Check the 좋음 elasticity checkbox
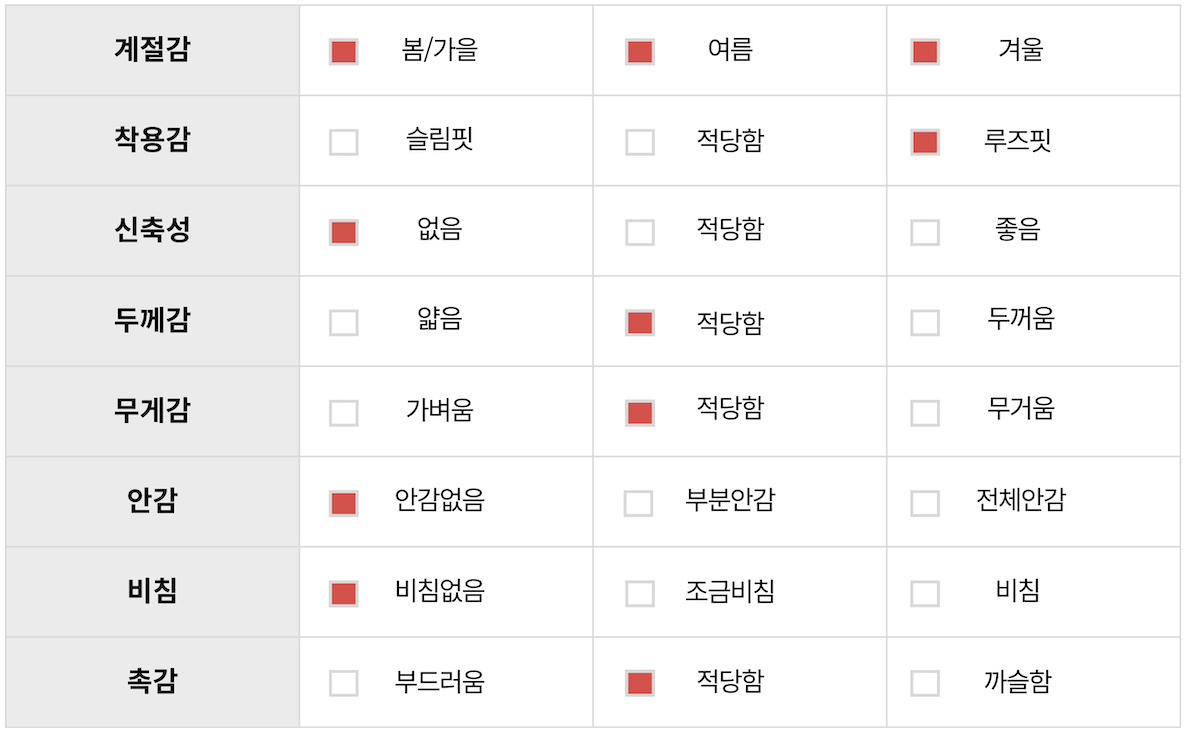 925,233
